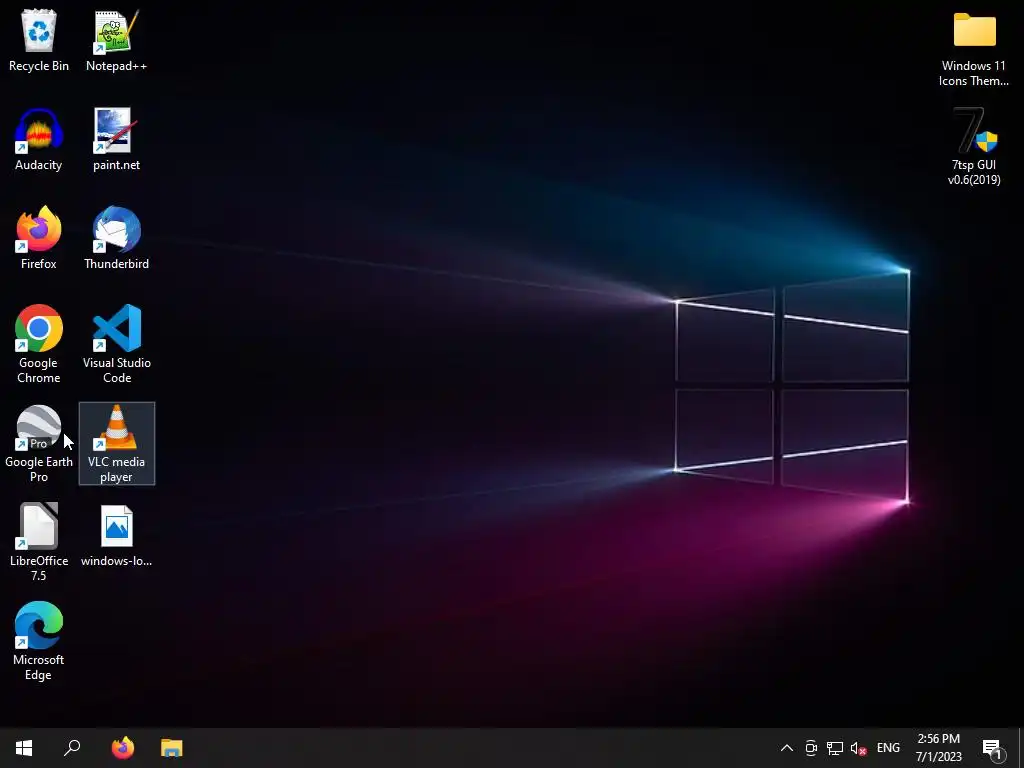The image size is (1024, 768).
Task: Open taskbar search
Action: (72, 748)
